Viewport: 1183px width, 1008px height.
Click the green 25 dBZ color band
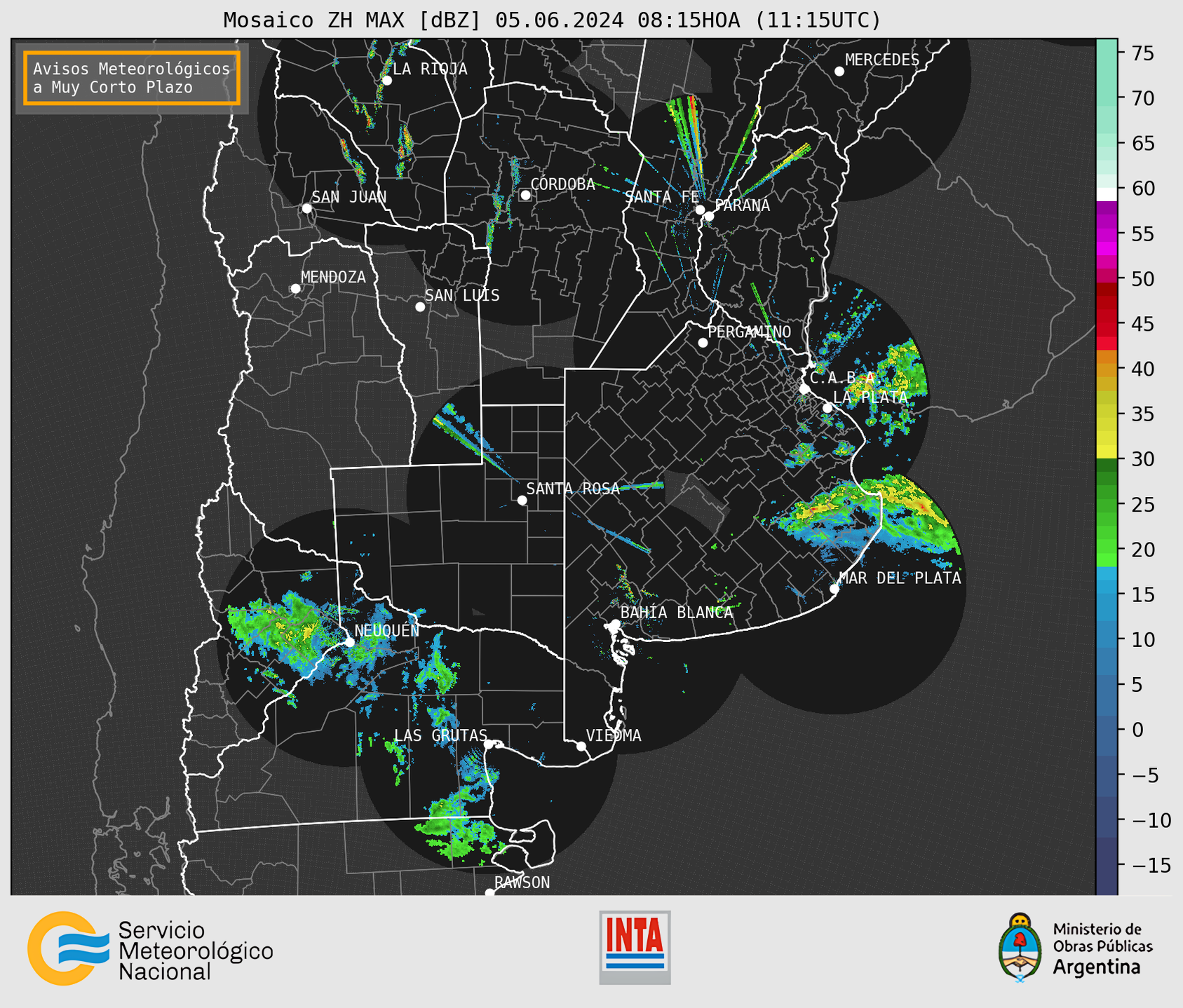(1107, 505)
